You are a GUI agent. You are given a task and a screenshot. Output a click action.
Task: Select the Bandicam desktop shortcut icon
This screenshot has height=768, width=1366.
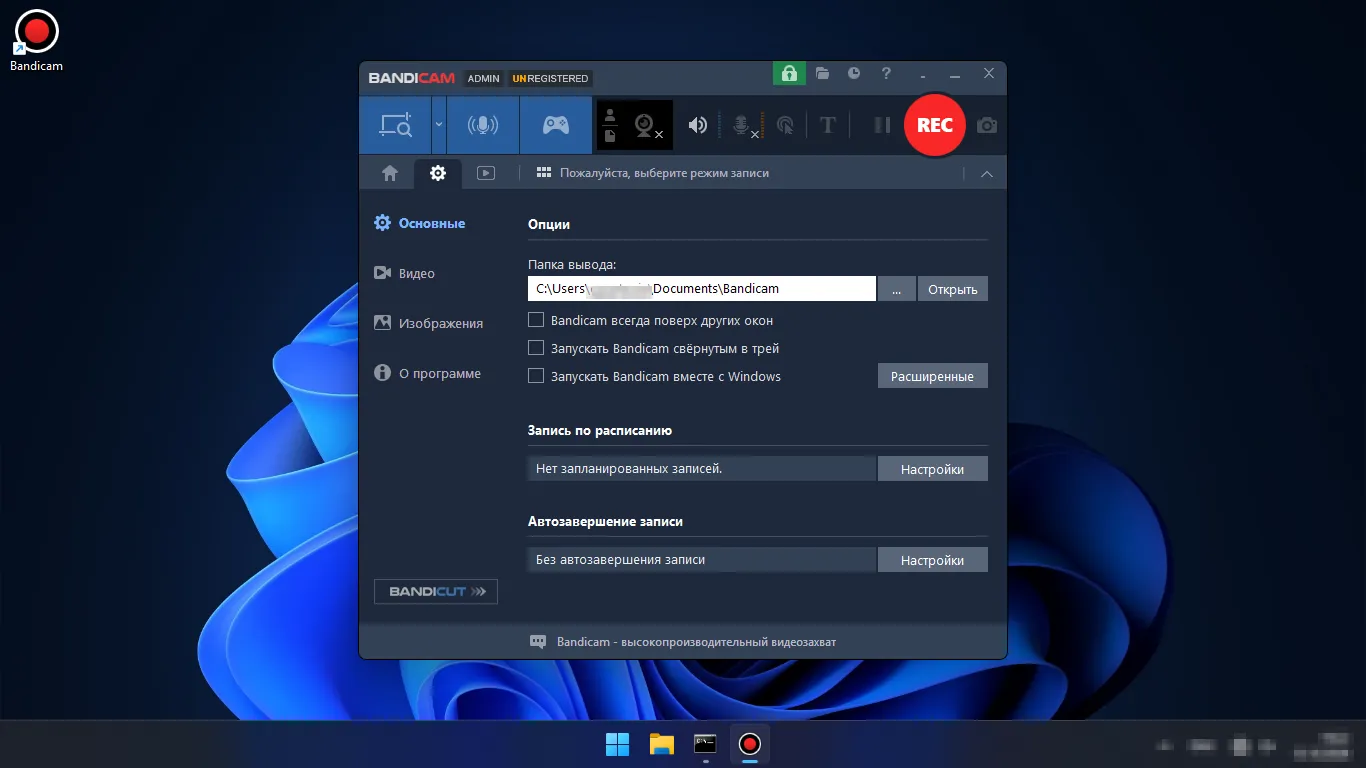click(37, 41)
